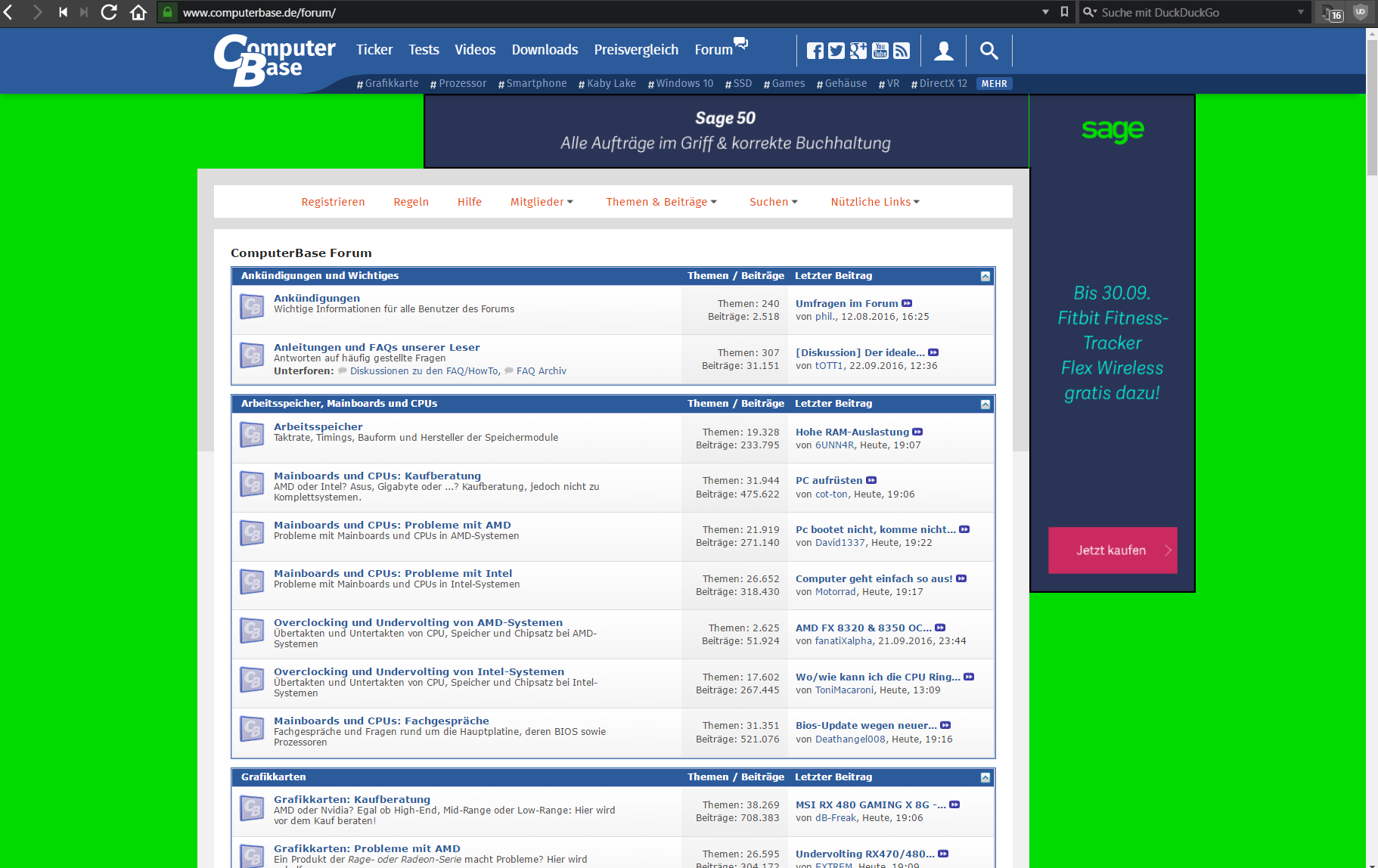Open the Themen & Beiträge dropdown

click(661, 202)
